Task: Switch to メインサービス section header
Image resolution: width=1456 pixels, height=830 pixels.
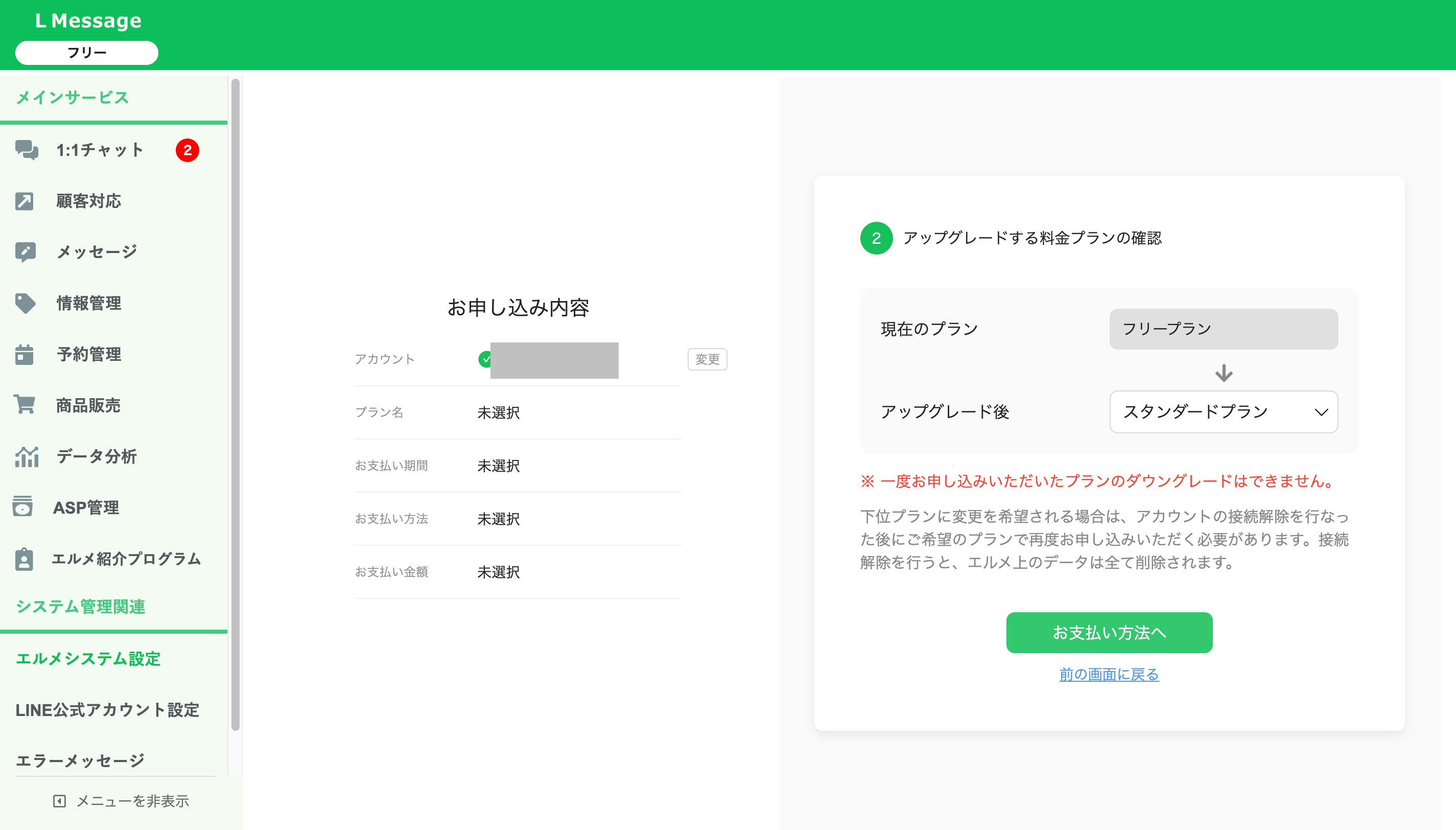Action: 73,98
